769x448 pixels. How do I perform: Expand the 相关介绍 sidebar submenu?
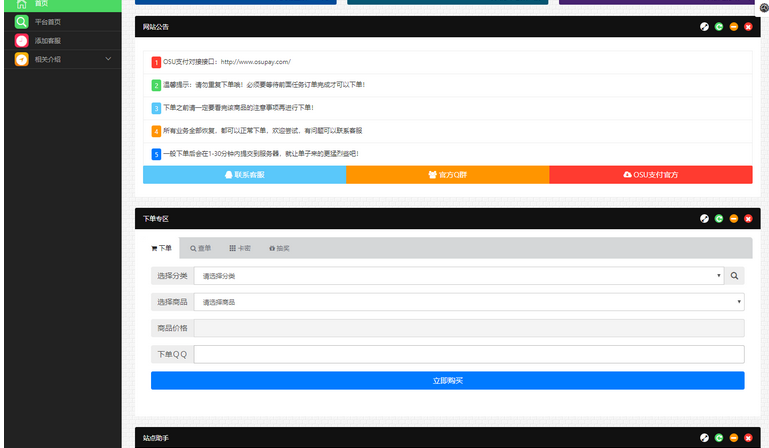point(108,60)
